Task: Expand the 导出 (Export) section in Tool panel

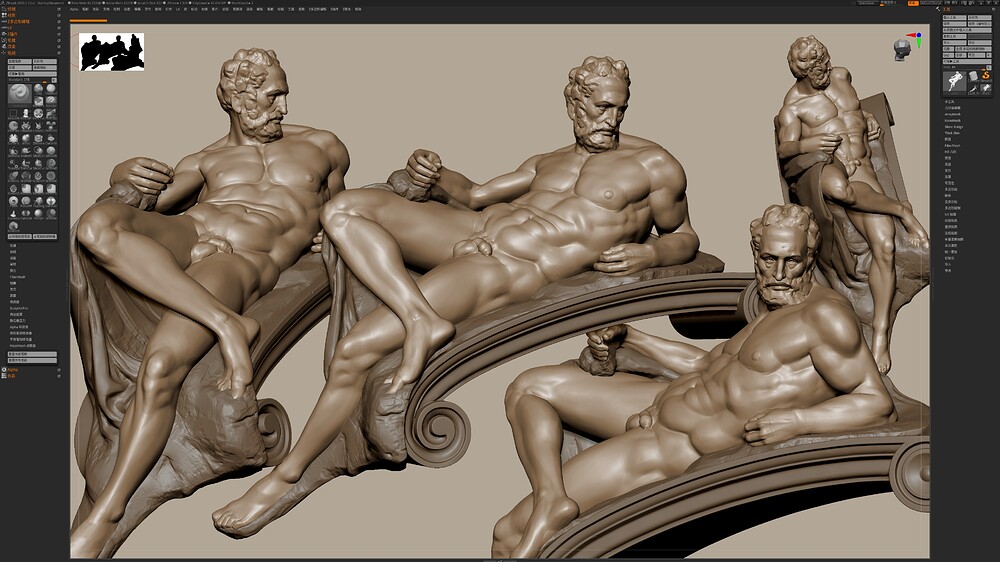Action: click(x=948, y=270)
